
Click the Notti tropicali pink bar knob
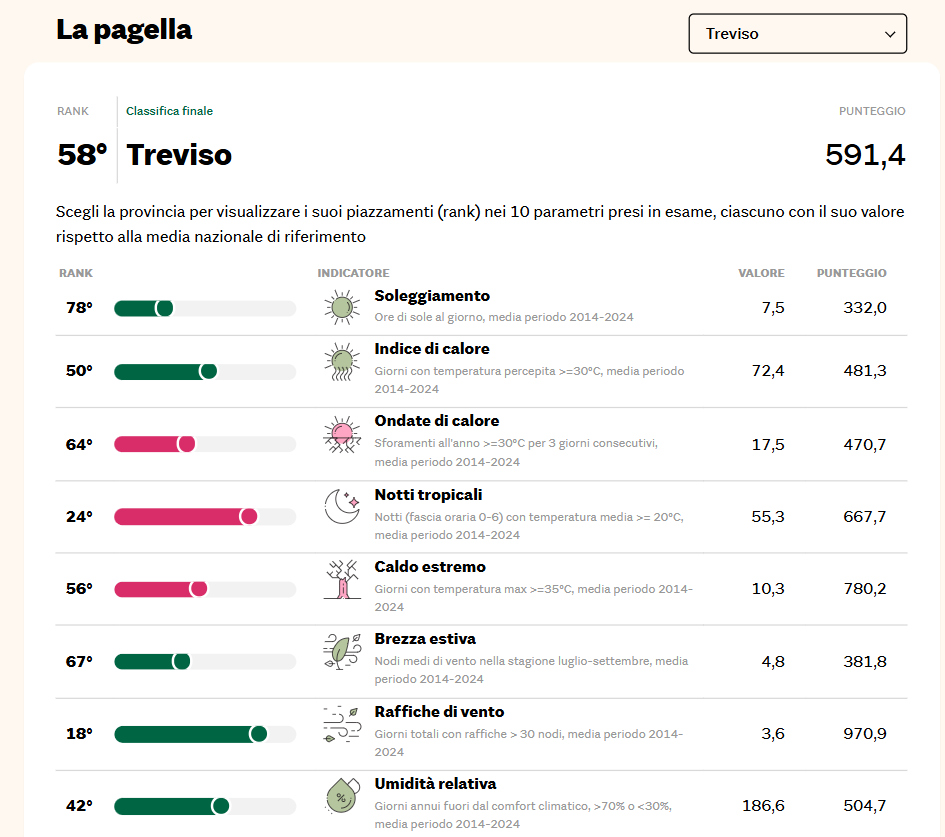248,516
